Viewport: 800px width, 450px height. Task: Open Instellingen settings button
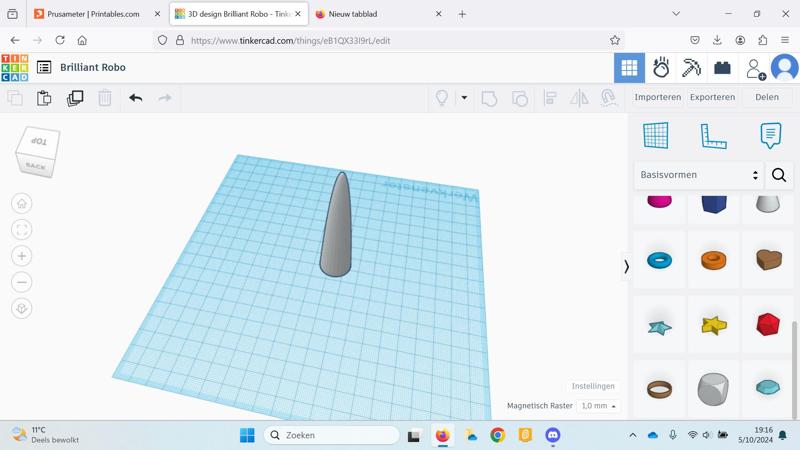click(593, 386)
